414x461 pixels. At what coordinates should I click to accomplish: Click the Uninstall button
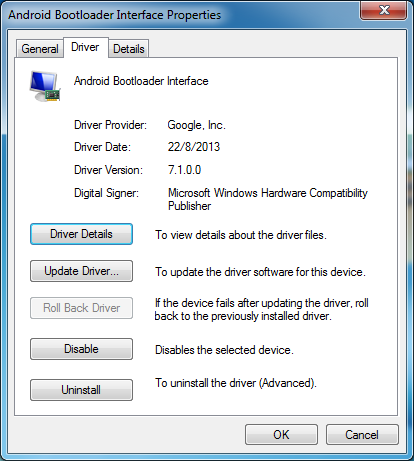pos(81,390)
